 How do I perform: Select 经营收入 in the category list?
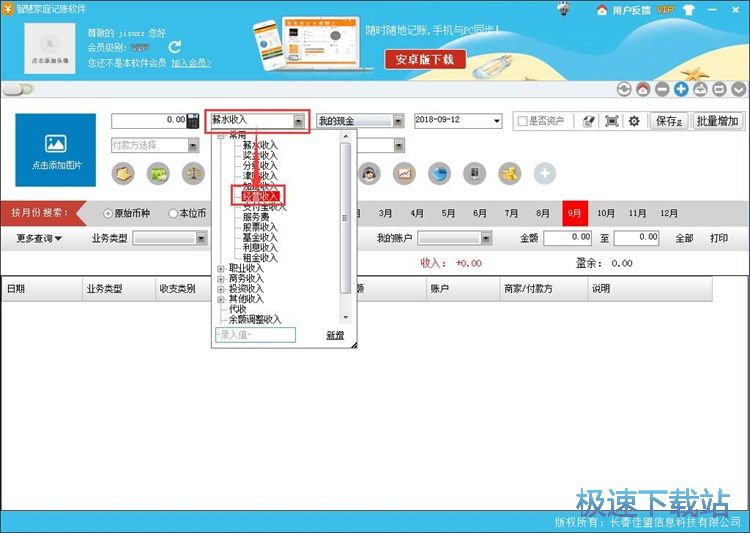260,196
